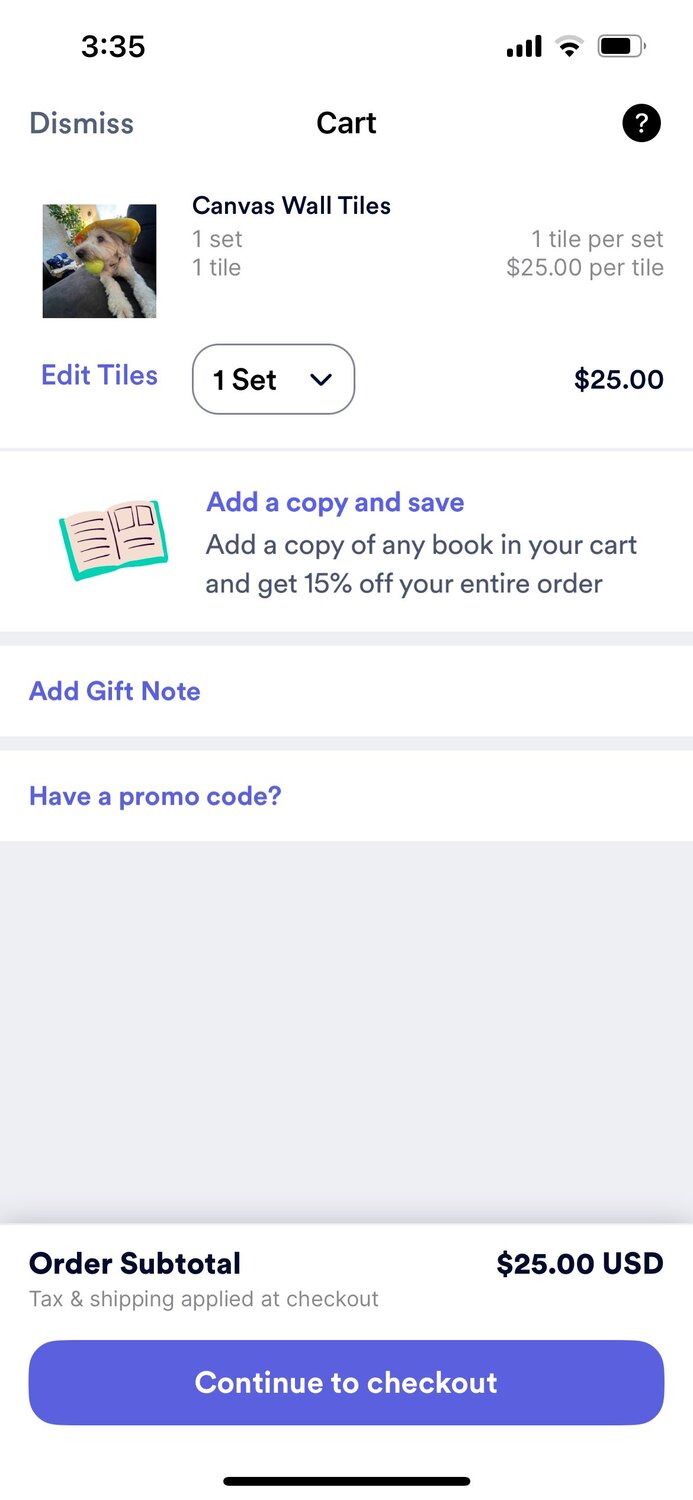
Task: Tap the Cart screen title
Action: [x=346, y=123]
